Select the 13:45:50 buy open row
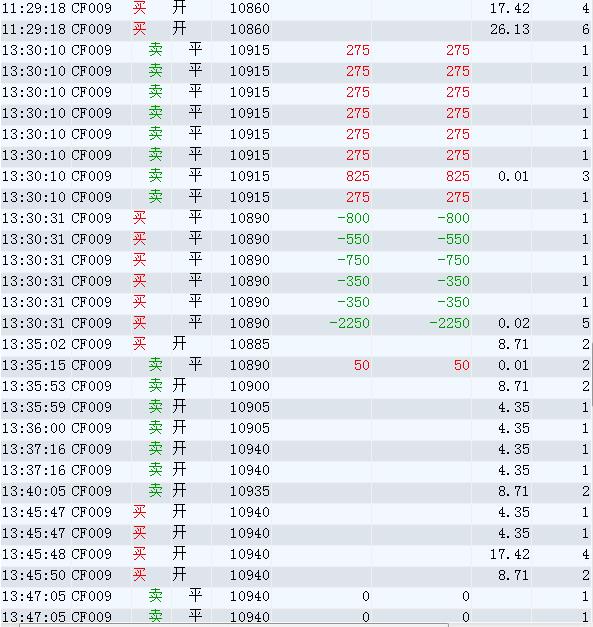593x627 pixels. (296, 575)
